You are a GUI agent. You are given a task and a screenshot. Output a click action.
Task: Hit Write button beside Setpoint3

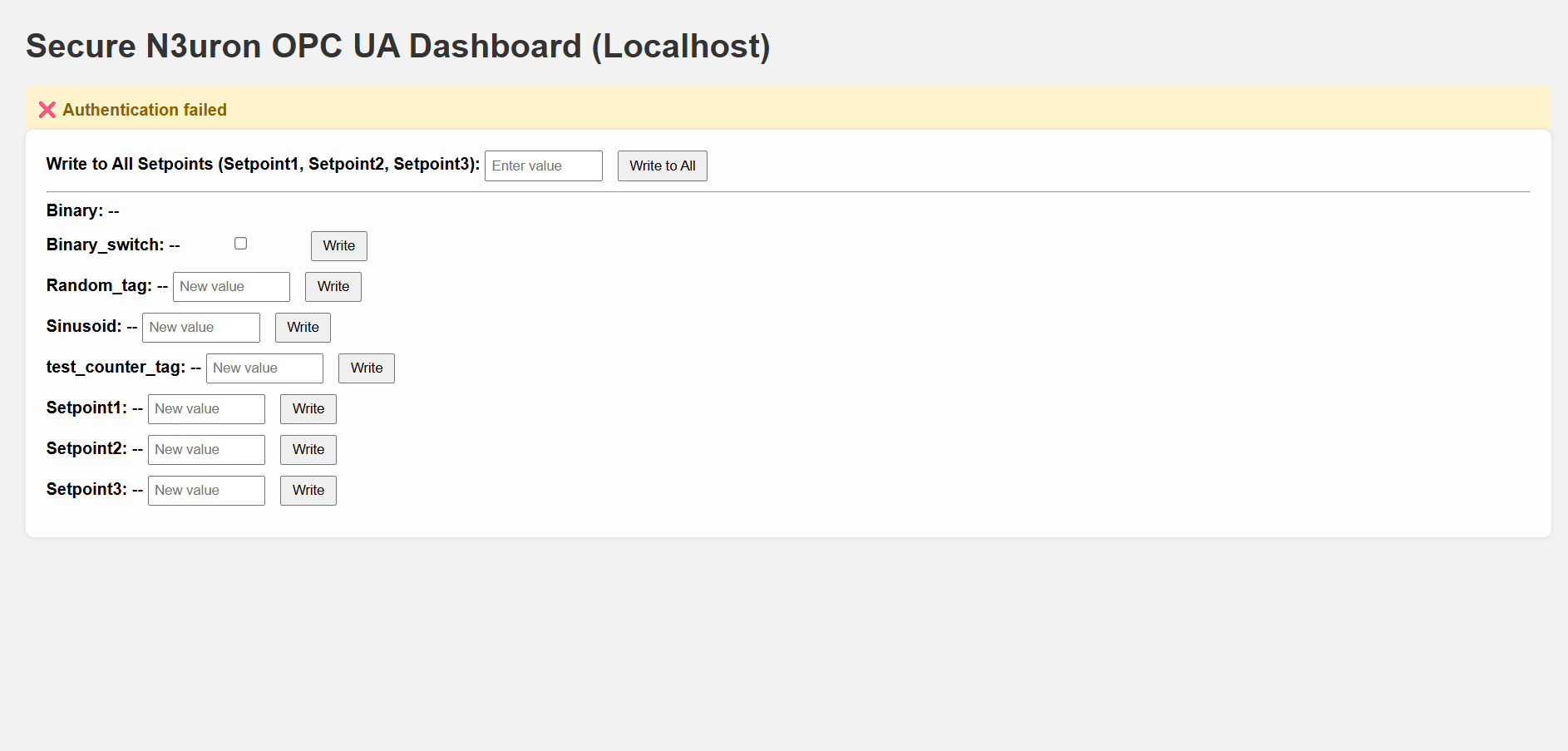click(308, 491)
